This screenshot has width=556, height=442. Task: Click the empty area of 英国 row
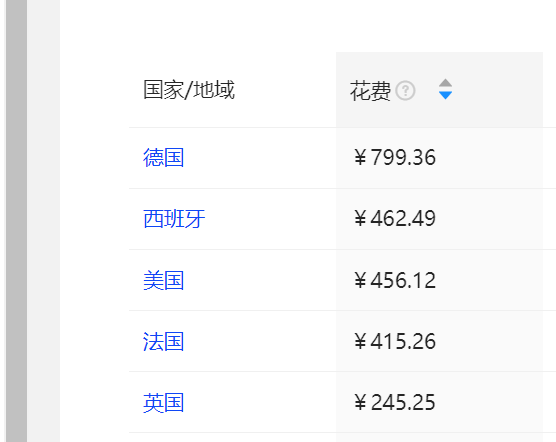point(261,402)
